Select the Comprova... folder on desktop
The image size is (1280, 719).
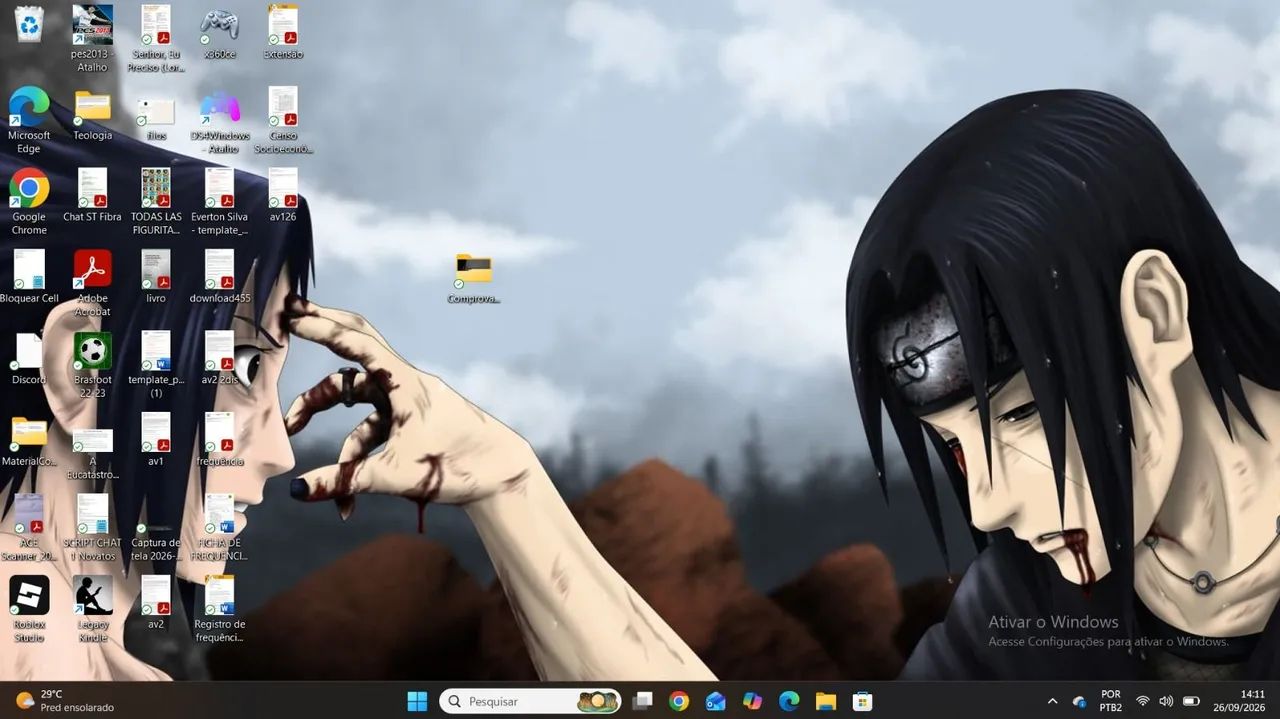(473, 278)
